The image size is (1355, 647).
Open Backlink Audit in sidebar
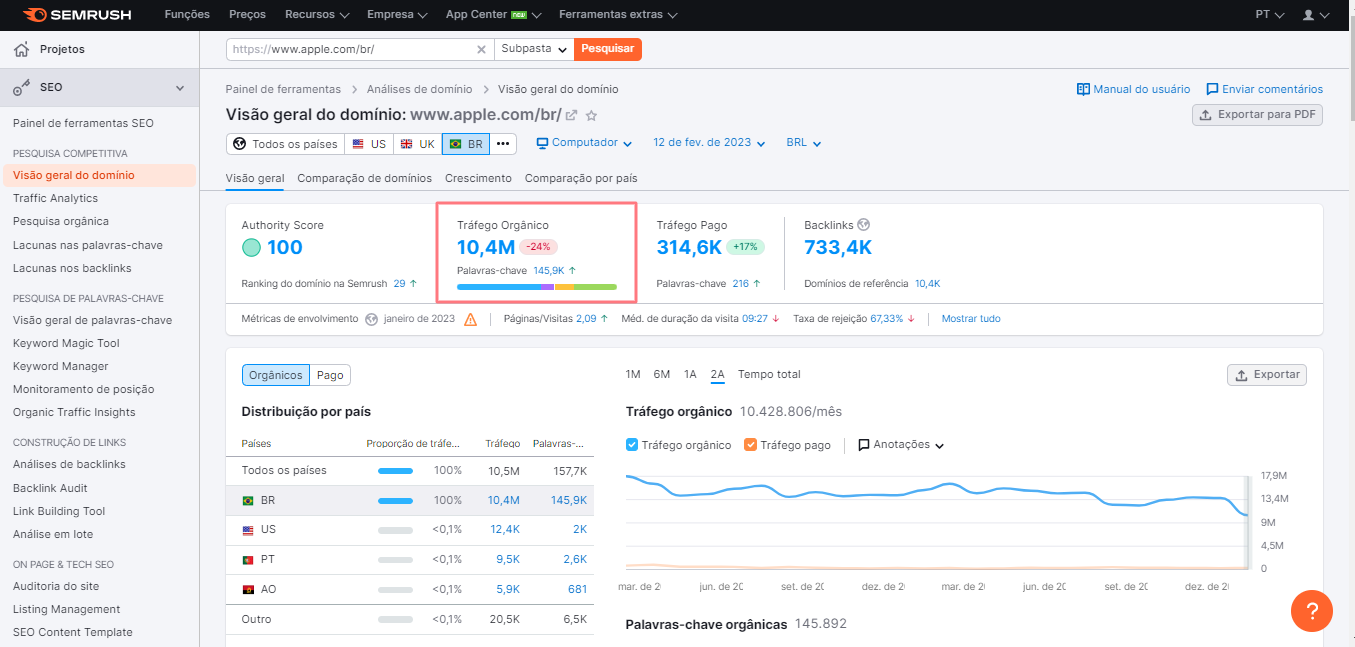pyautogui.click(x=50, y=488)
